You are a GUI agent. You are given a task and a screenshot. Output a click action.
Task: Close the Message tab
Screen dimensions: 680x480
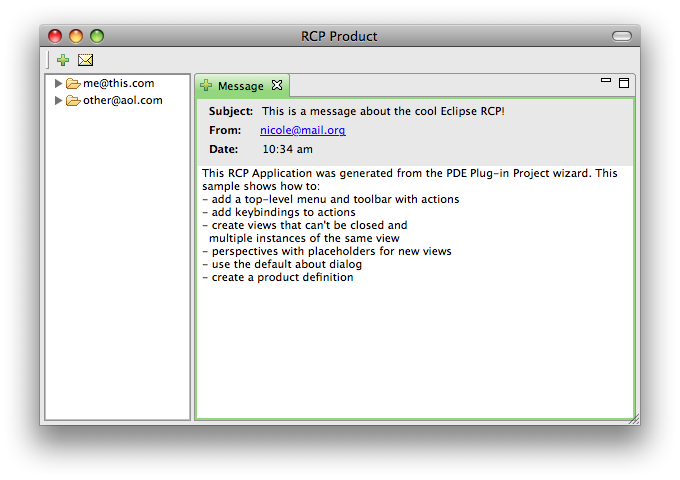point(277,85)
